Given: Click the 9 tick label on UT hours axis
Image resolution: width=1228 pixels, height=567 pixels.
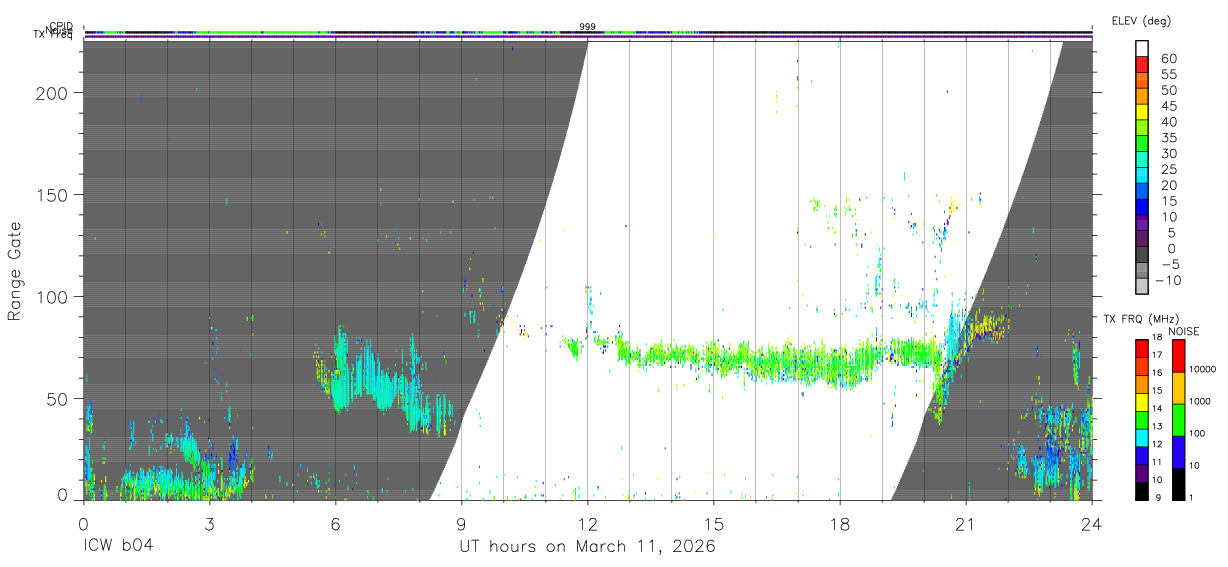Looking at the screenshot, I should click(x=461, y=523).
